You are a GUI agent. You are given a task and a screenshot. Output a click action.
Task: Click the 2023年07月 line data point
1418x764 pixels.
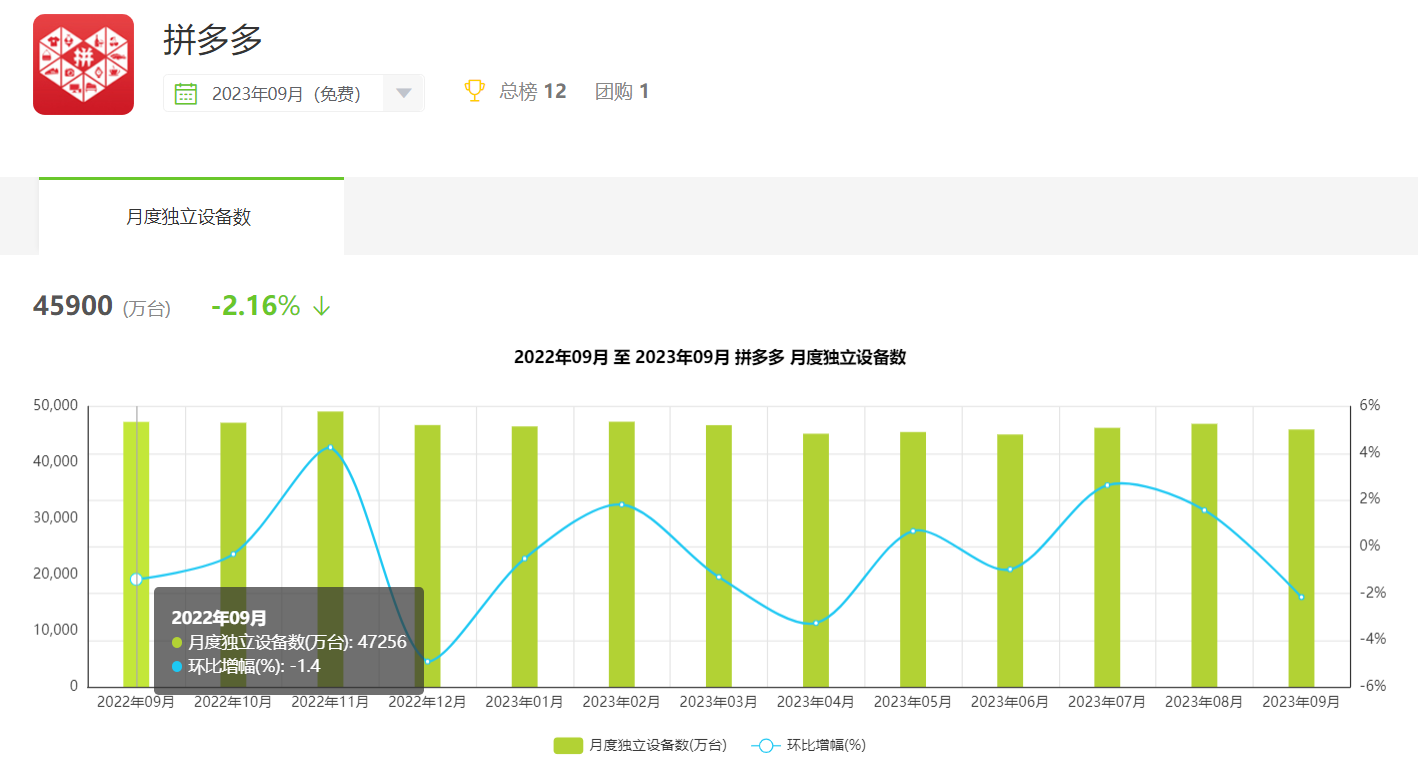coord(1107,485)
